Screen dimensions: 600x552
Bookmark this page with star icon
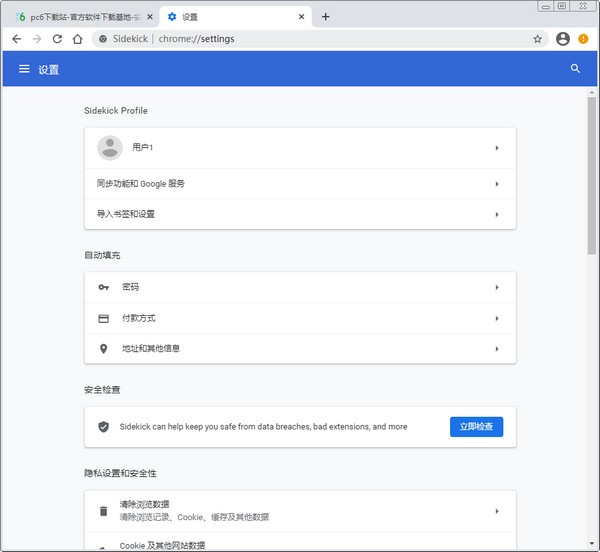click(x=537, y=39)
